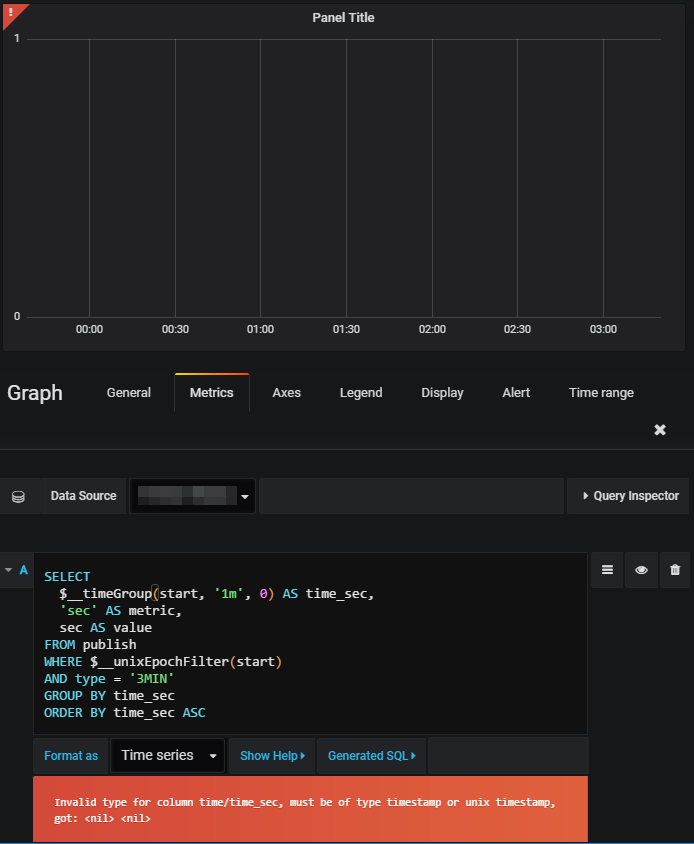This screenshot has height=844, width=694.
Task: Open query options with the hamburger icon
Action: tap(607, 569)
